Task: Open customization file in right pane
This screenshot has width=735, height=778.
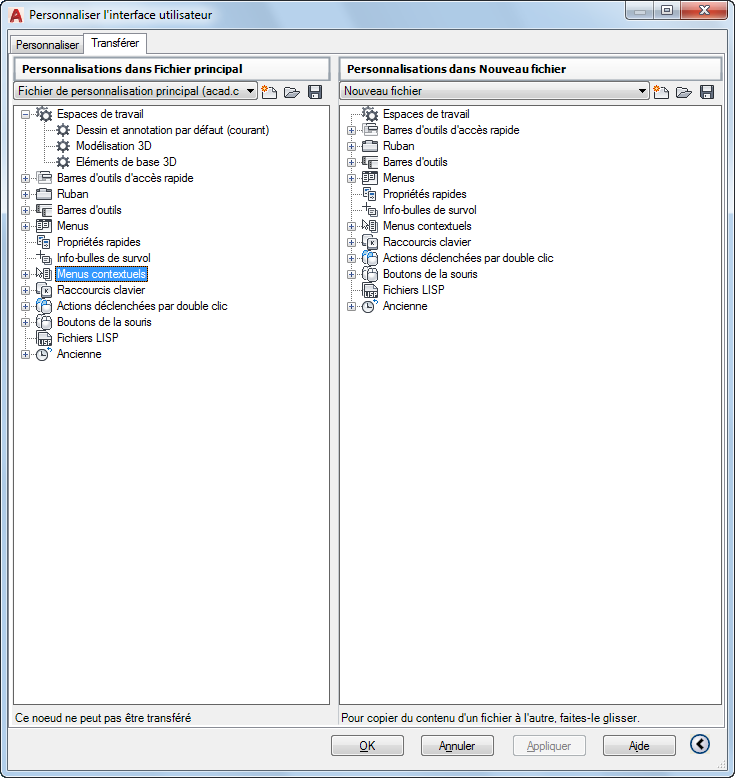Action: (684, 92)
